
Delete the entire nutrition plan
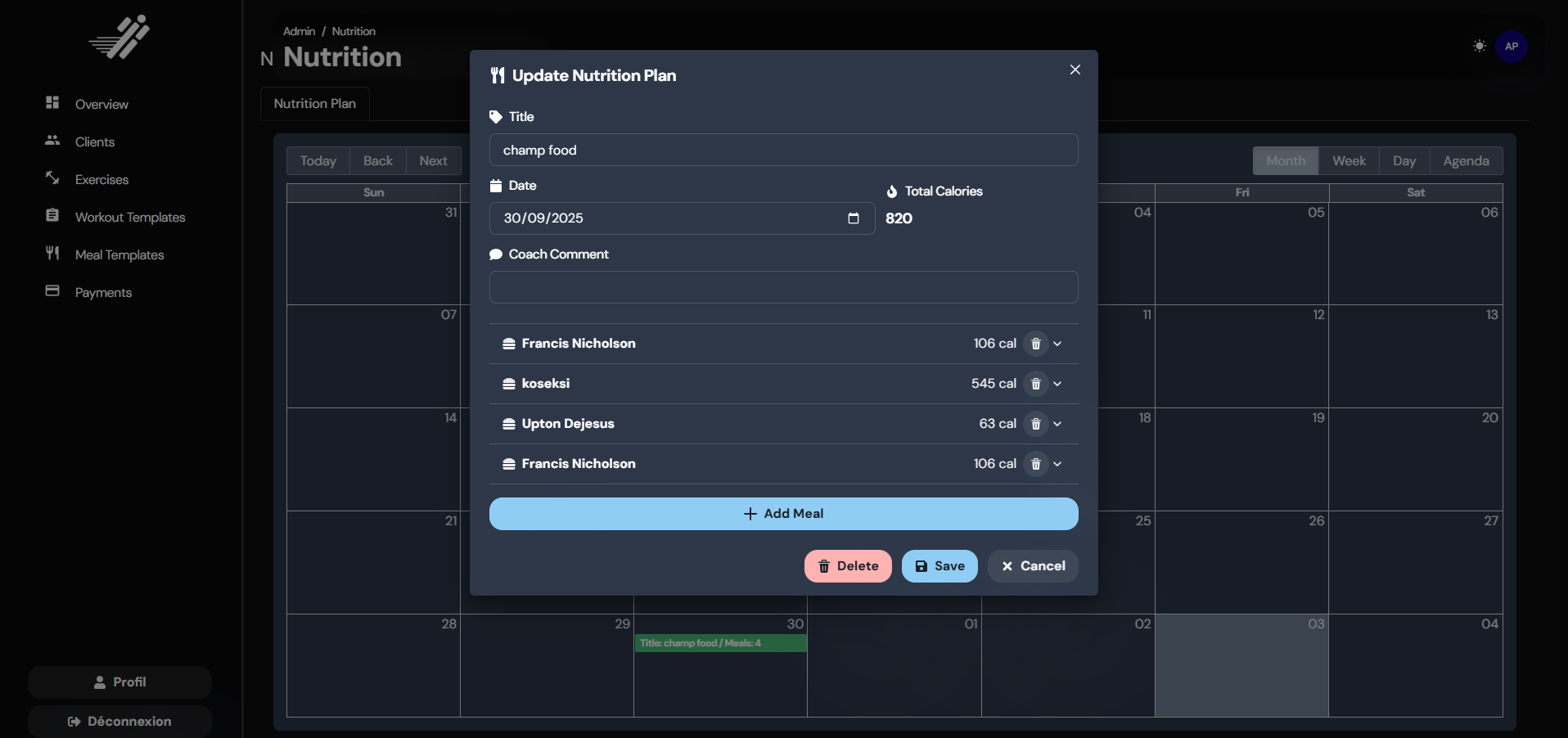(847, 565)
